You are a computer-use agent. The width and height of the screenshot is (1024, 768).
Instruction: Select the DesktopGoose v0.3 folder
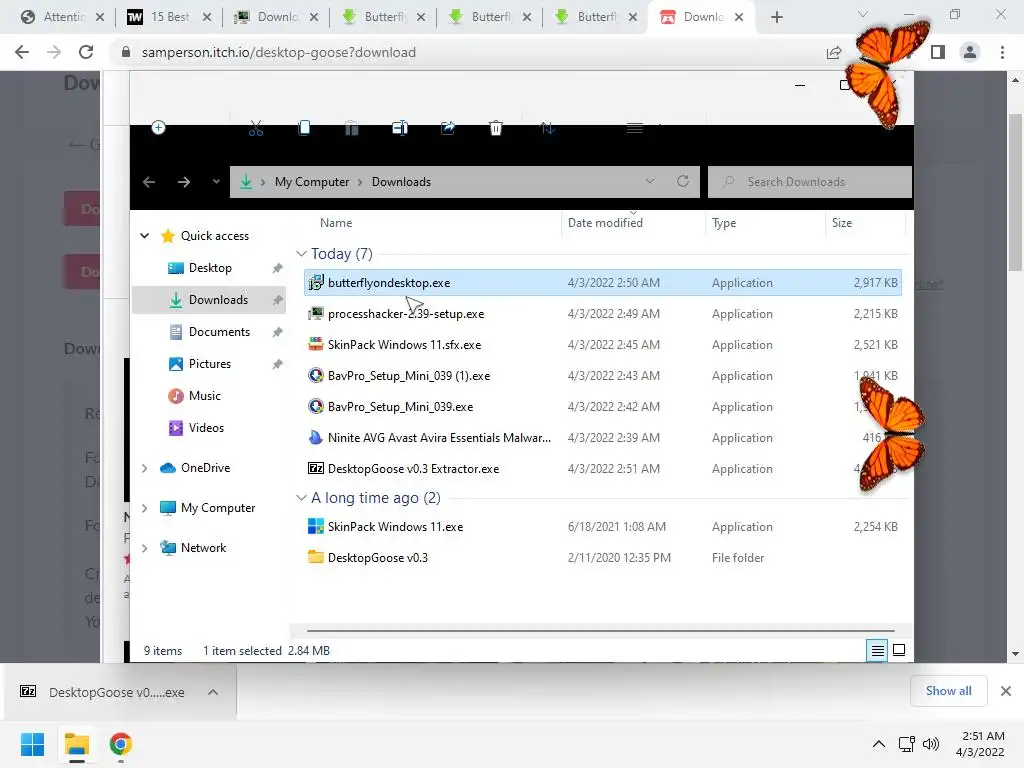[602, 558]
